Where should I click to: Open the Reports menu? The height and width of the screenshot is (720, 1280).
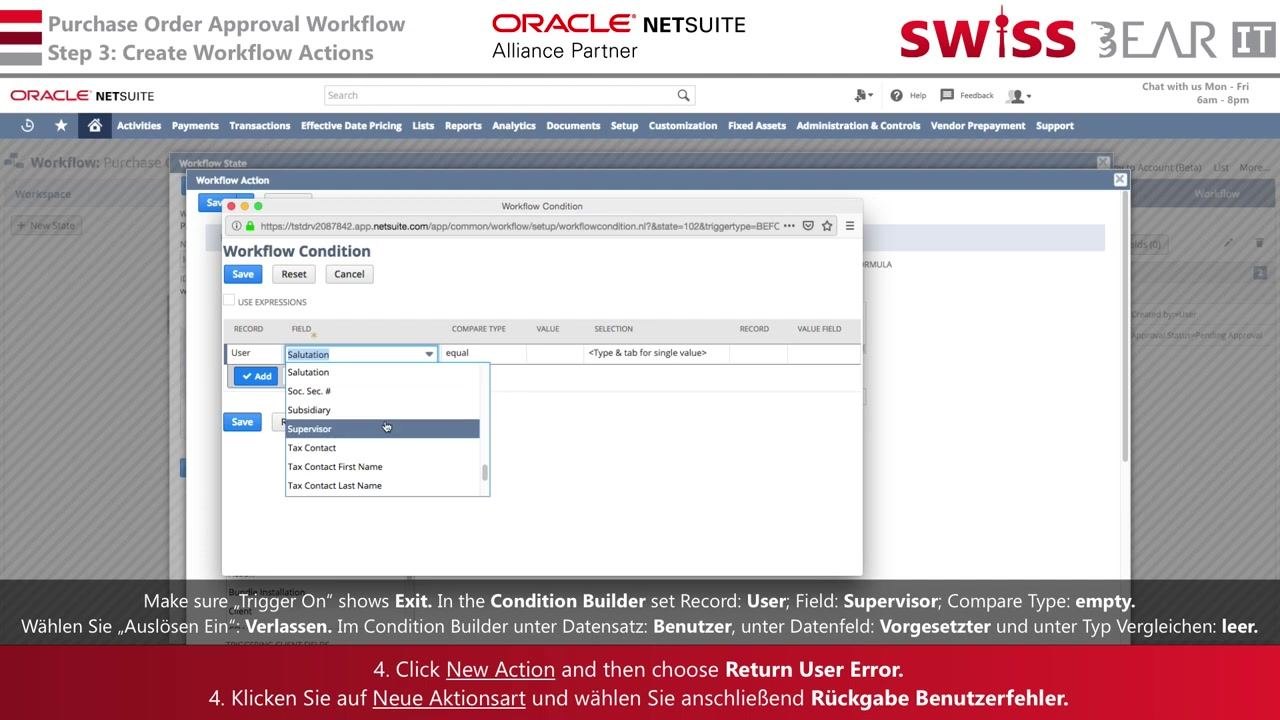click(x=463, y=126)
